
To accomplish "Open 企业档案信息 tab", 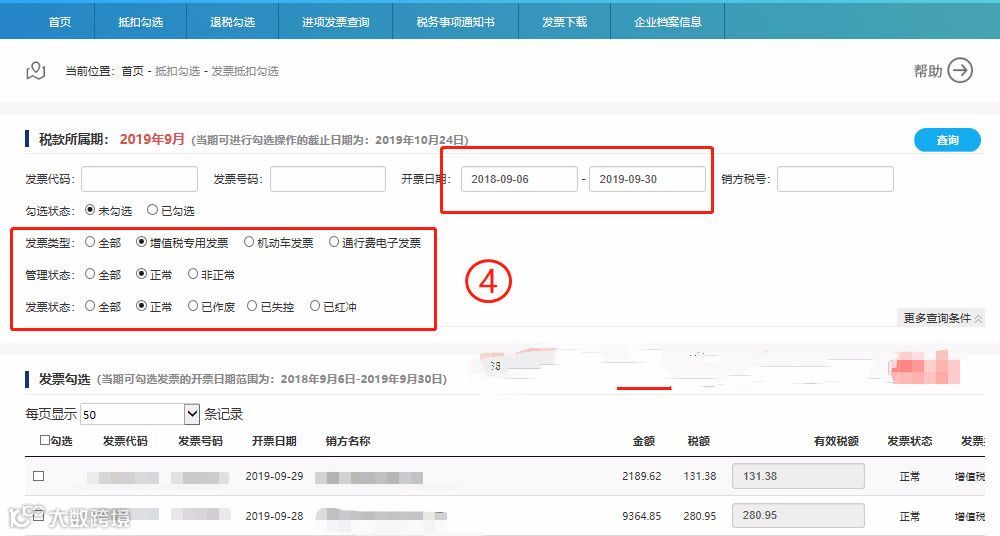I will (x=668, y=22).
